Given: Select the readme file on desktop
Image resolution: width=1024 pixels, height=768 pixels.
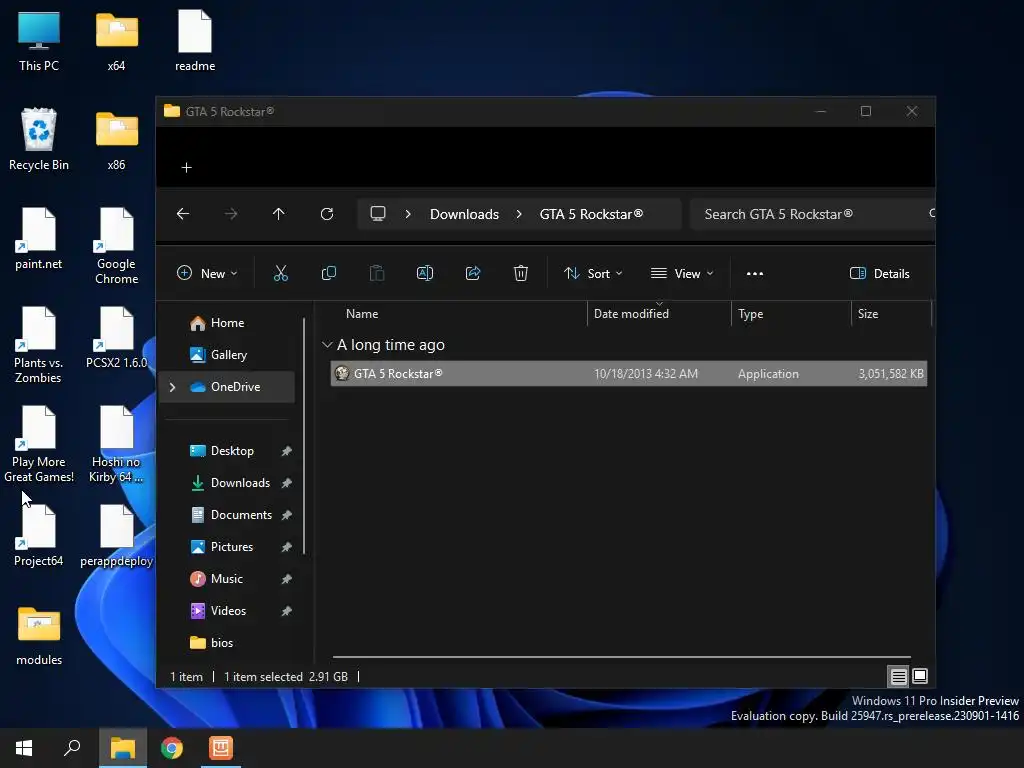Looking at the screenshot, I should tap(195, 41).
